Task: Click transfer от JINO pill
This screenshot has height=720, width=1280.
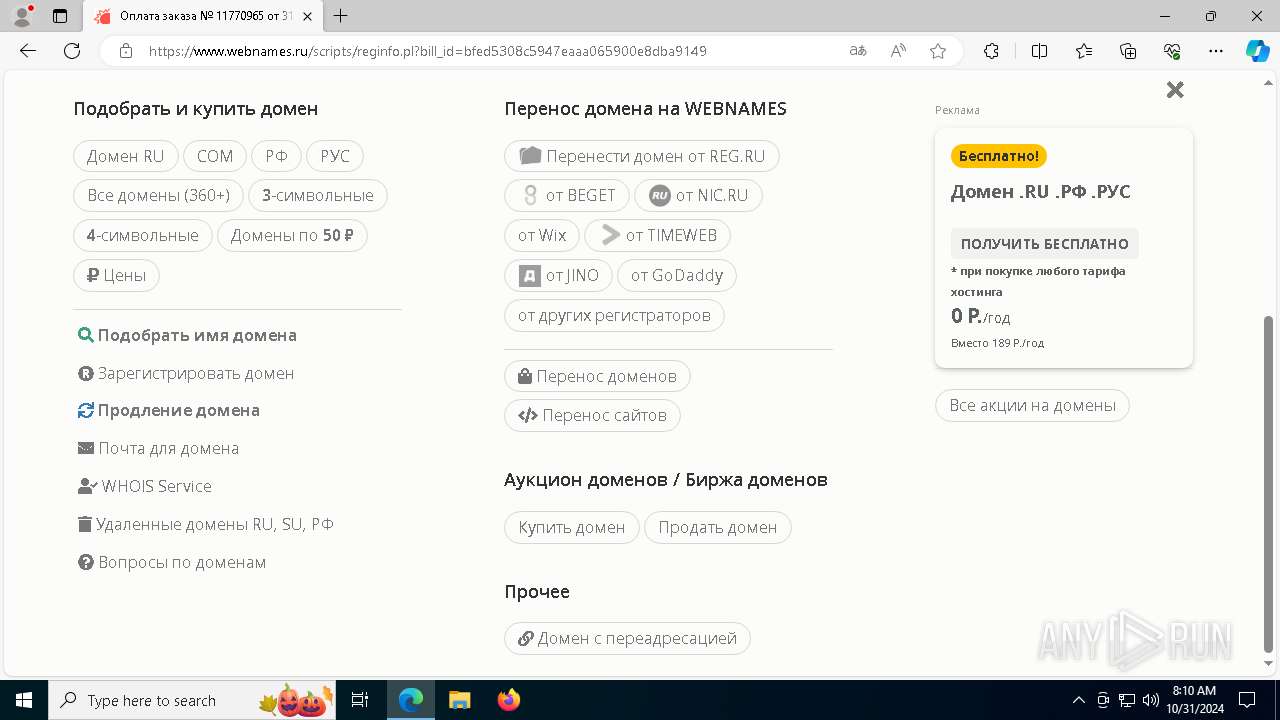Action: [558, 276]
